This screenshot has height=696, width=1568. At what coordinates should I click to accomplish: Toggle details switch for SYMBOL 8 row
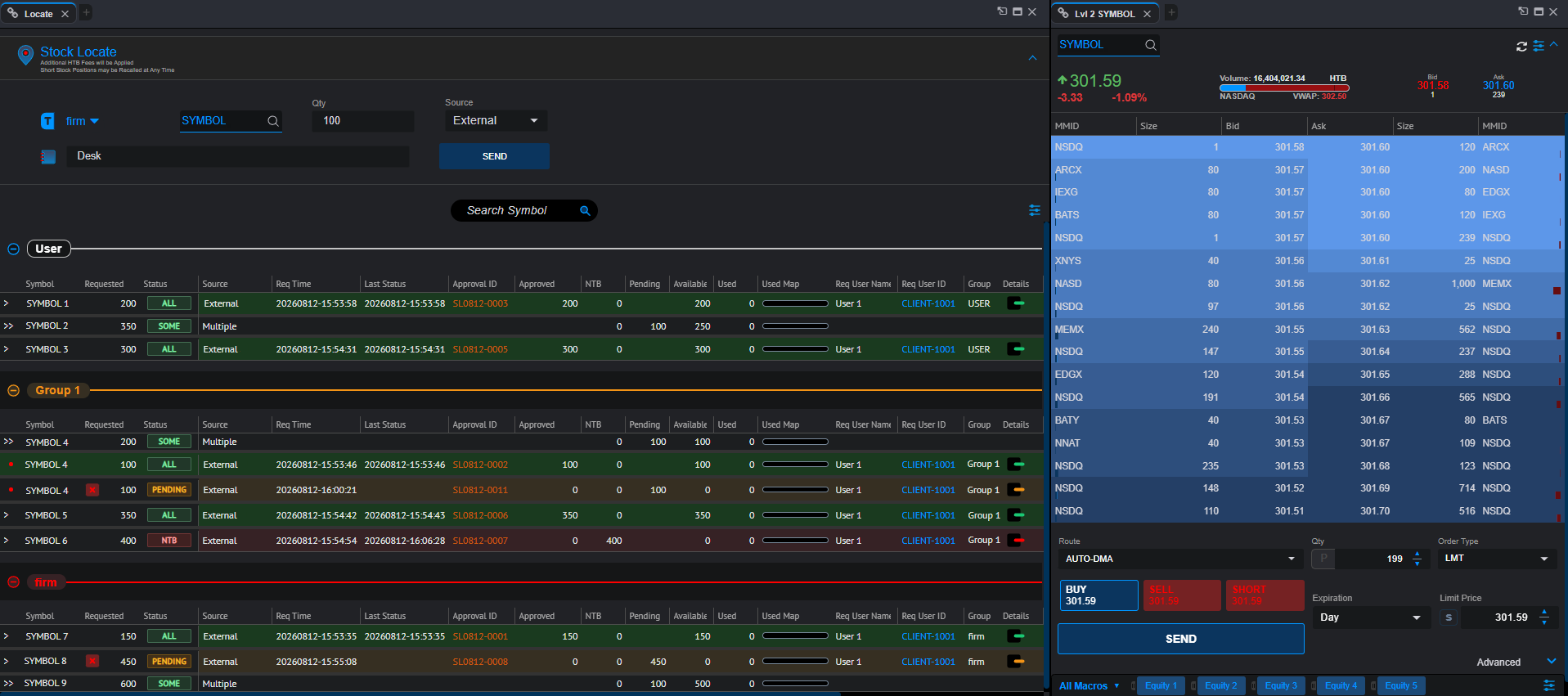click(1016, 662)
